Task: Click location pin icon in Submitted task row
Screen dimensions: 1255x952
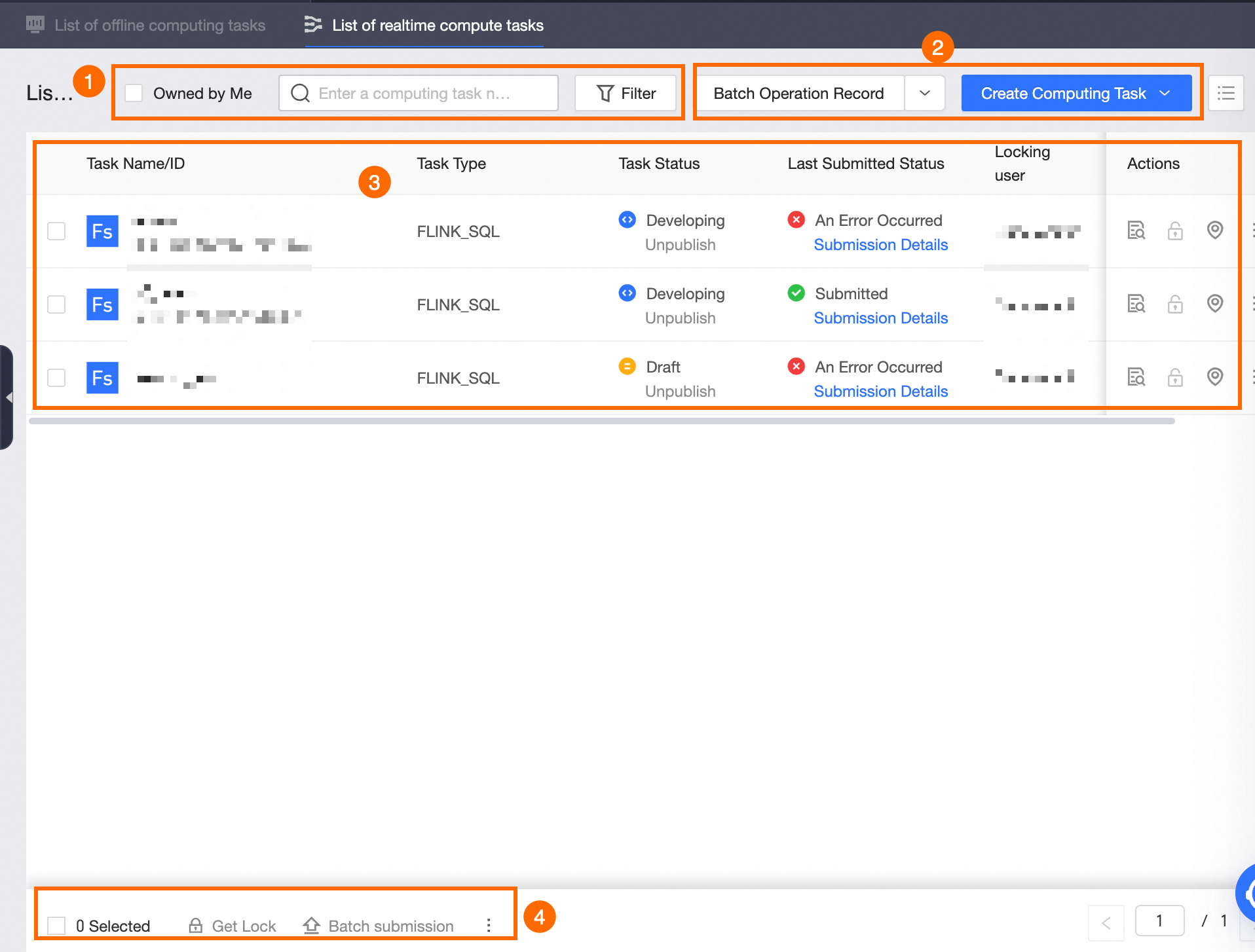Action: tap(1215, 304)
